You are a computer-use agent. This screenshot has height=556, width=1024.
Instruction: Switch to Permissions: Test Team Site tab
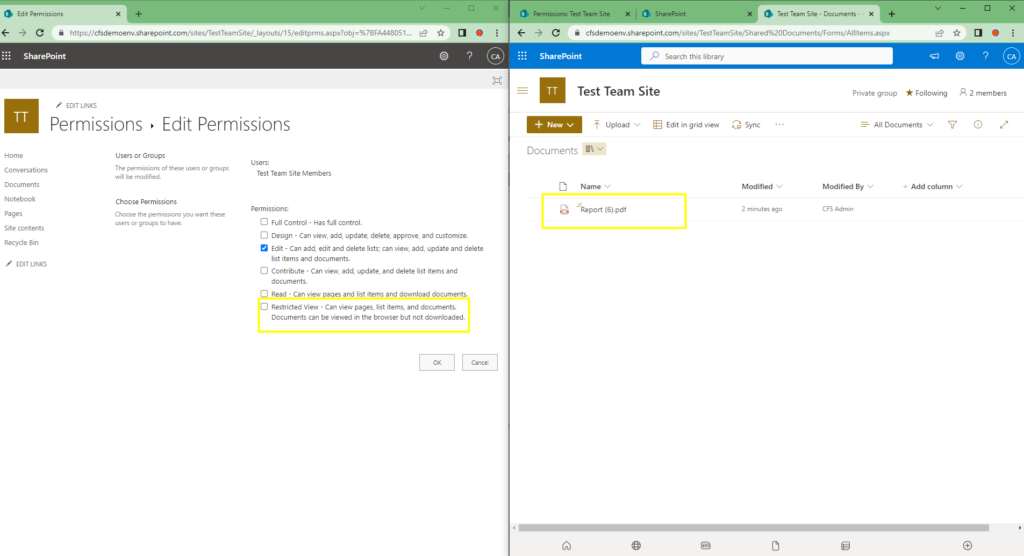point(571,14)
